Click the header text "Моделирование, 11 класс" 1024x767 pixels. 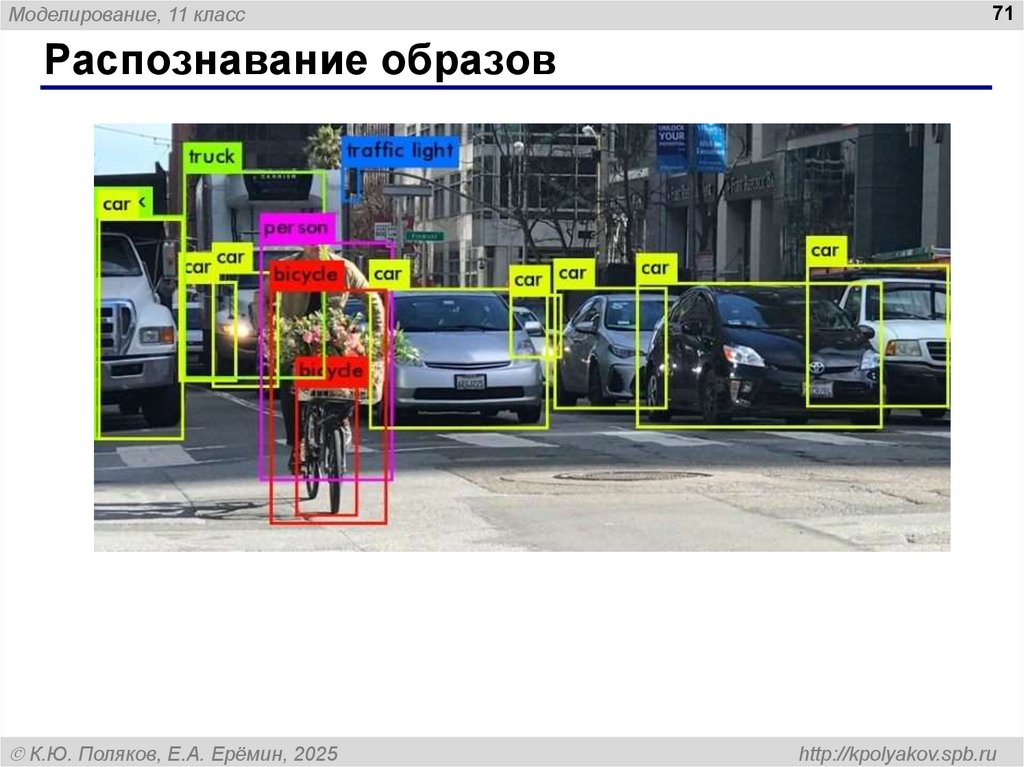[x=127, y=14]
